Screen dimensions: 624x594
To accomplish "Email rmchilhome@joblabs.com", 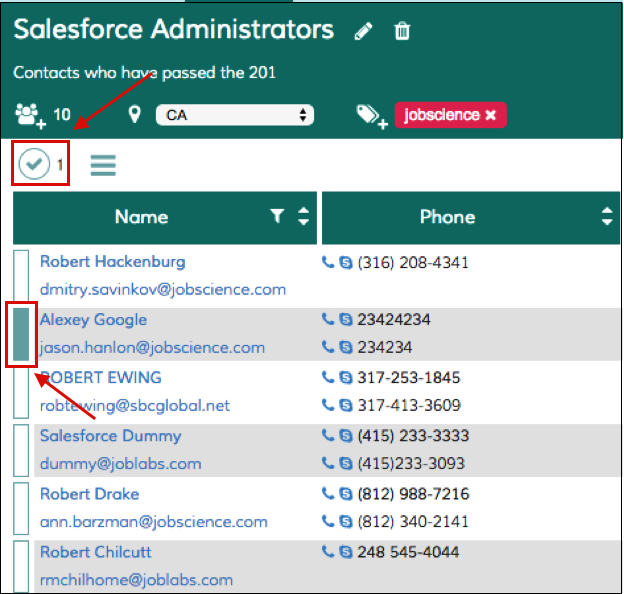I will 136,580.
